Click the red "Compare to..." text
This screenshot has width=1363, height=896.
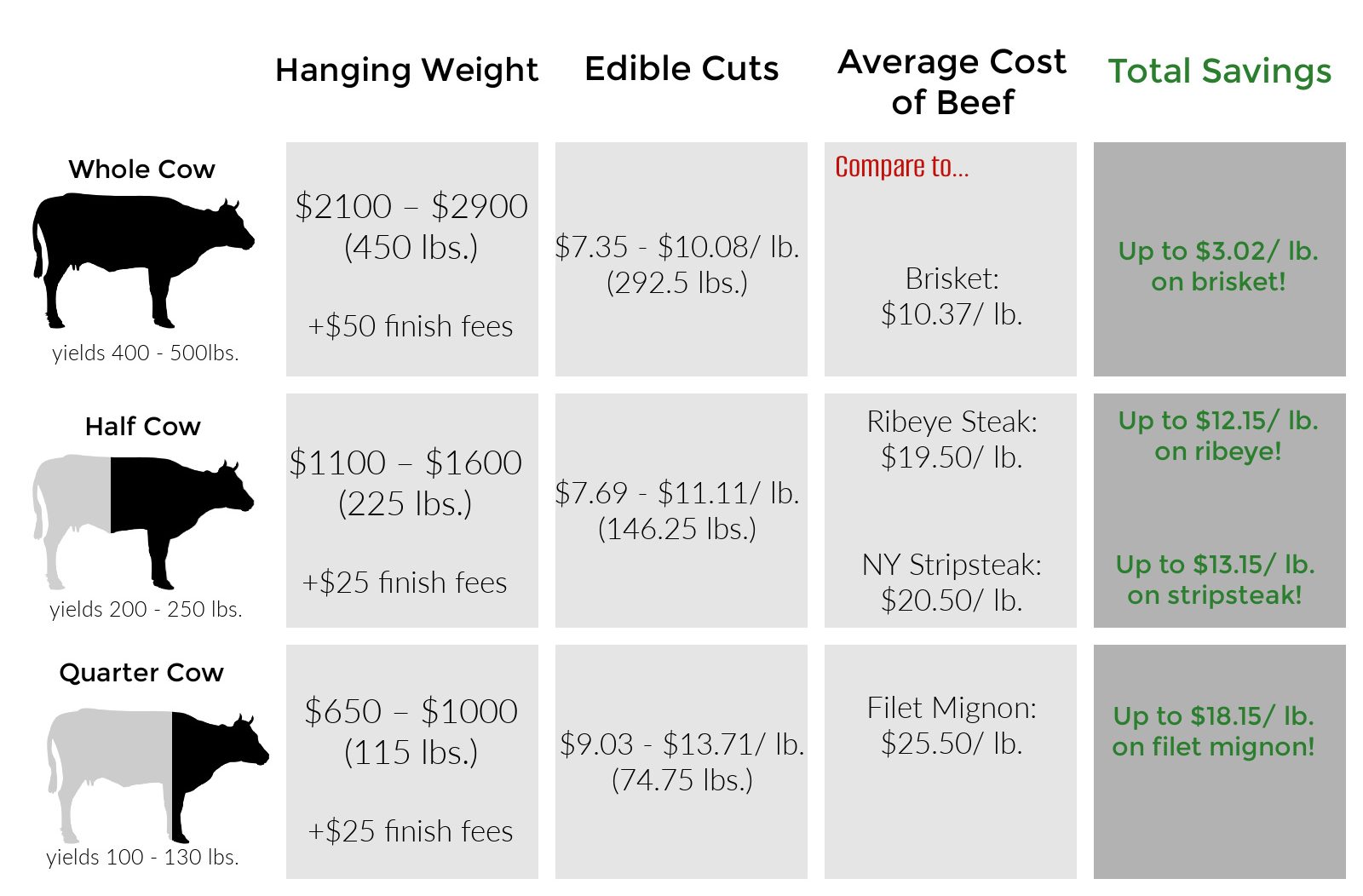click(x=901, y=167)
